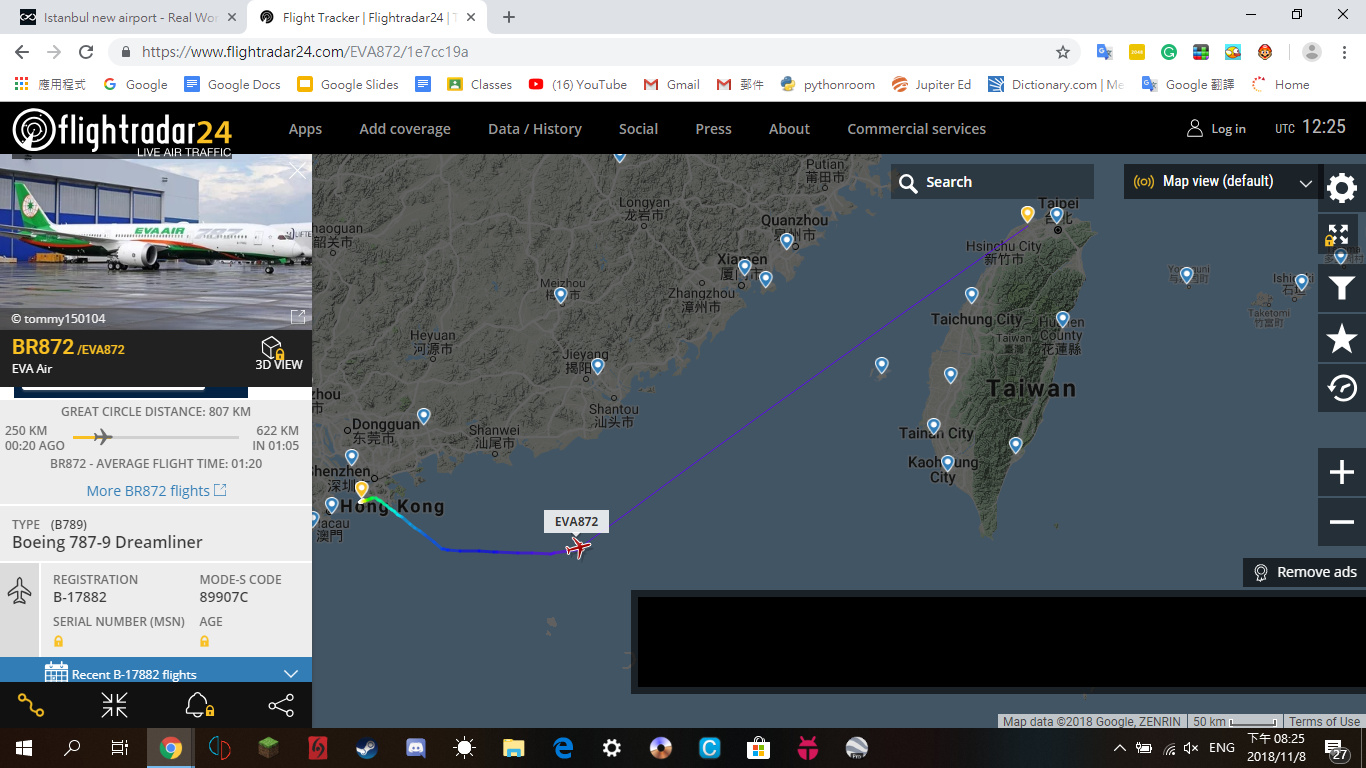This screenshot has width=1366, height=768.
Task: Open bookmarks with the star icon on the map
Action: pos(1341,340)
